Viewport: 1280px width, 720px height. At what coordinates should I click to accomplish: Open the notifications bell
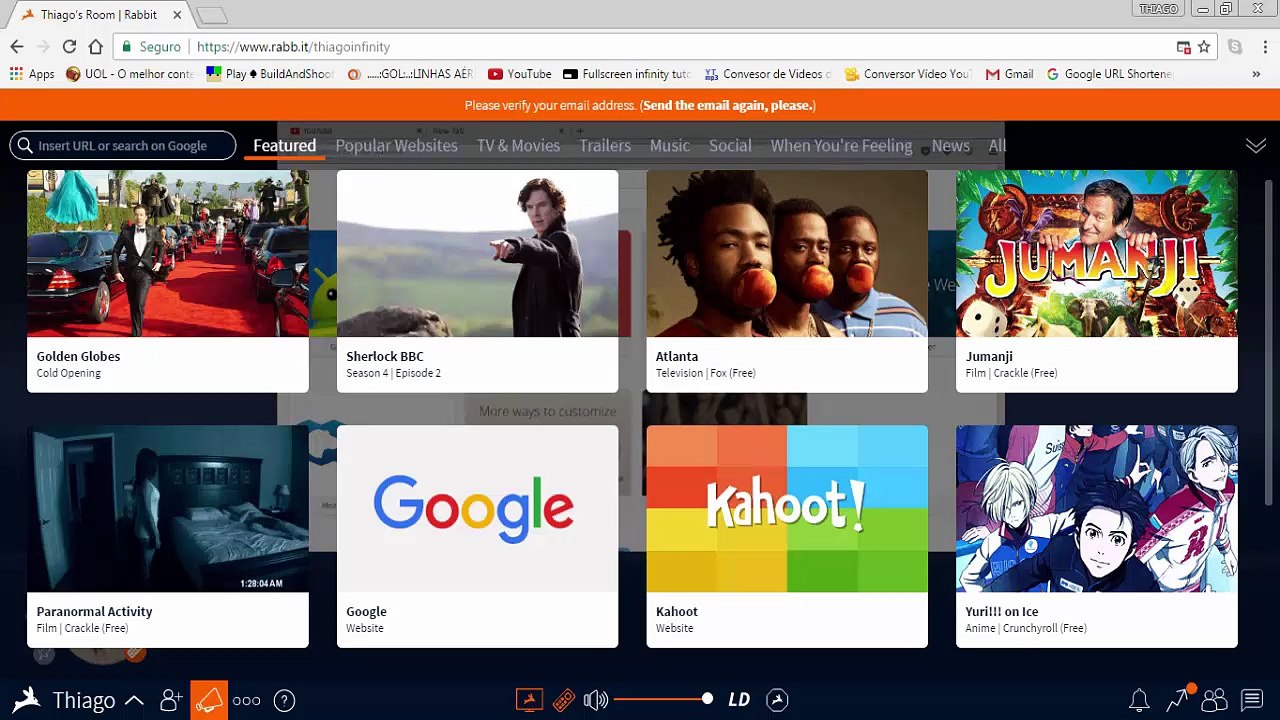click(1139, 700)
